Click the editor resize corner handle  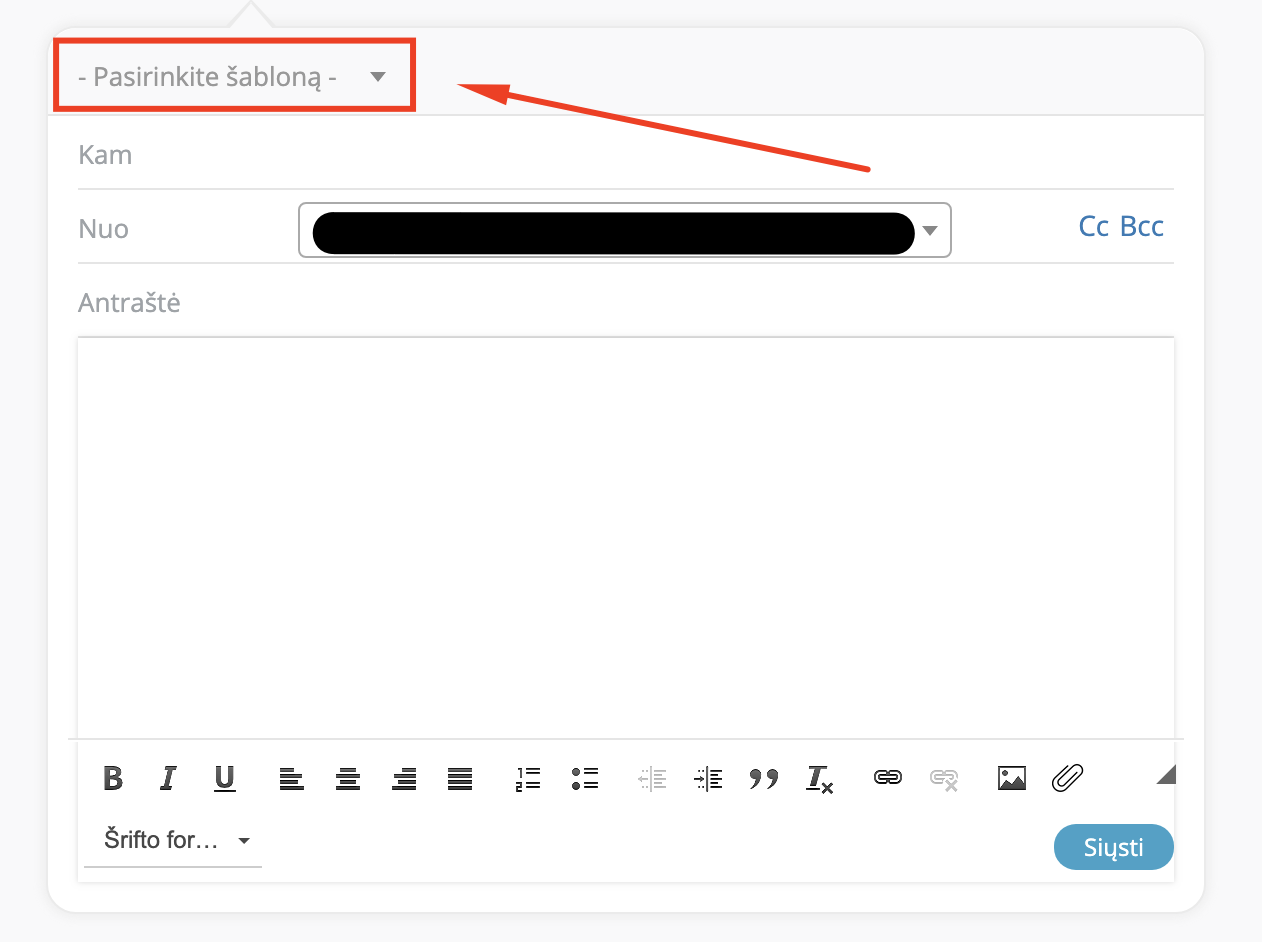[x=1165, y=774]
